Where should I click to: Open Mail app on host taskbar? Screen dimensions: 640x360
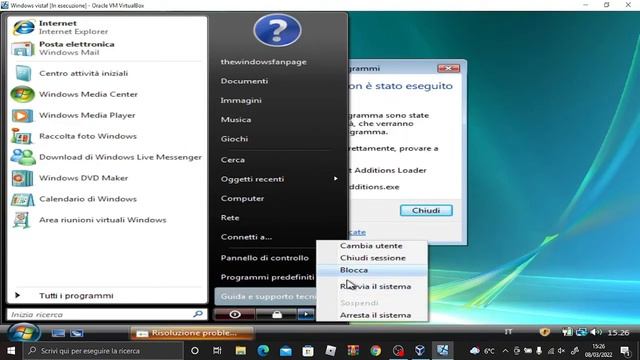tap(286, 351)
